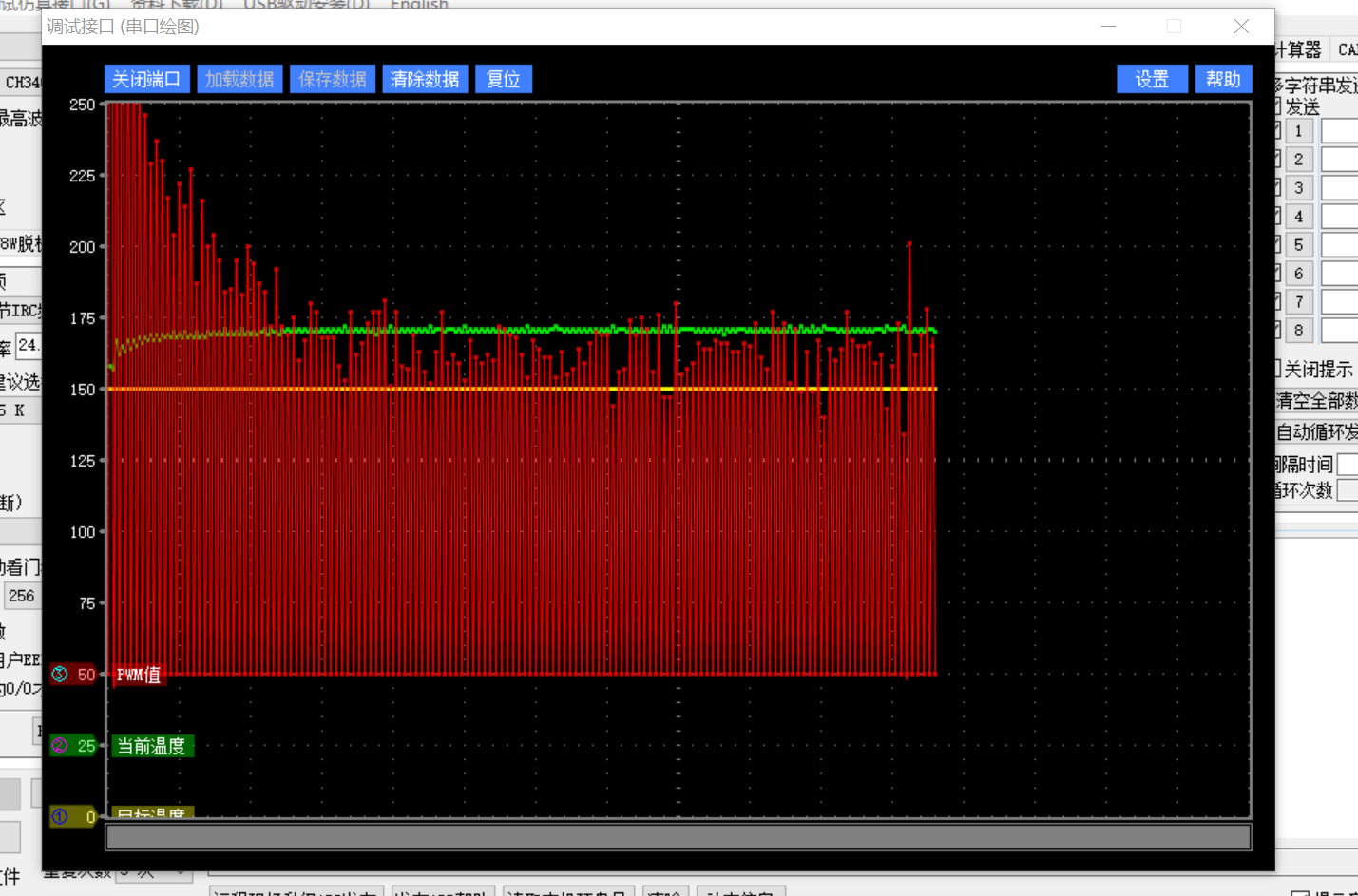Click send button 6 in background window
Image resolution: width=1358 pixels, height=896 pixels.
pos(1298,274)
